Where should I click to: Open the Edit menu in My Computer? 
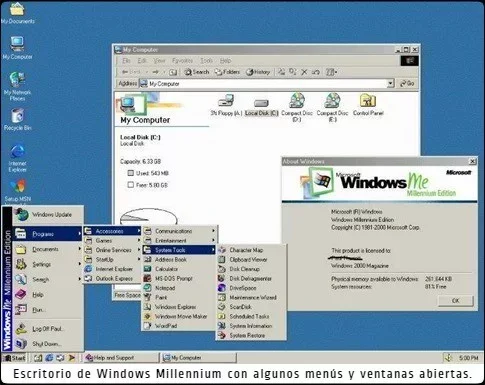(142, 61)
